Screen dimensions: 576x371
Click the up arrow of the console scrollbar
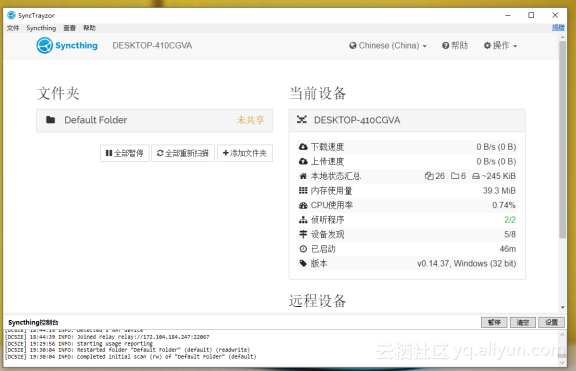562,335
